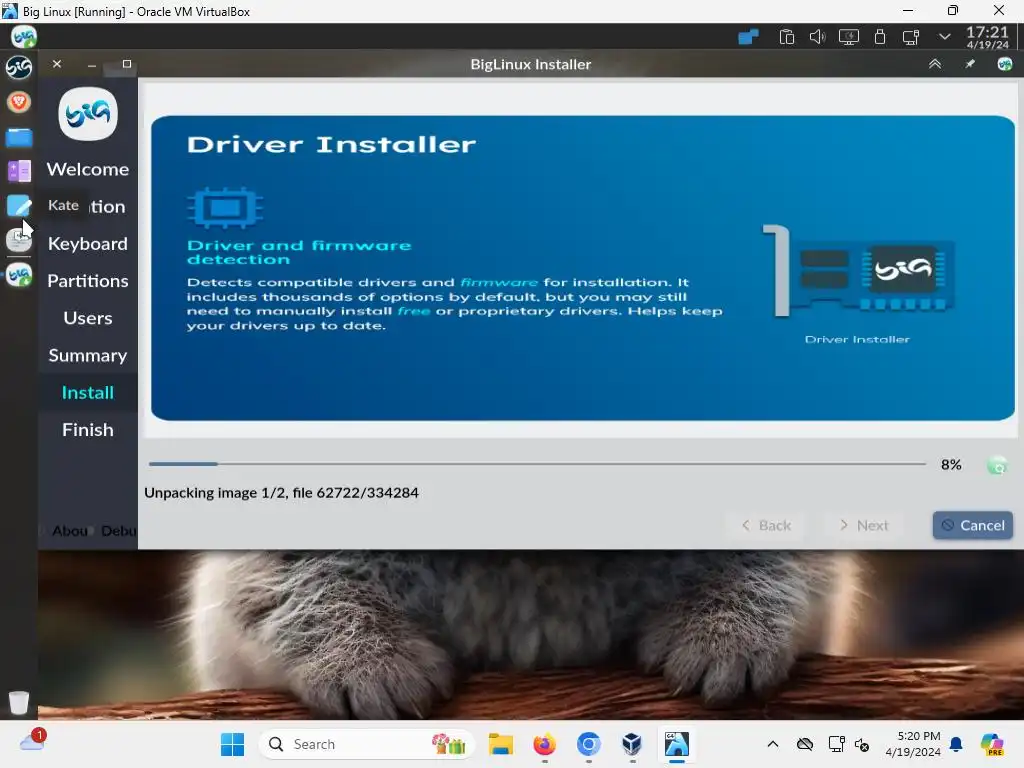
Task: Click the display monitor tray icon
Action: [848, 37]
